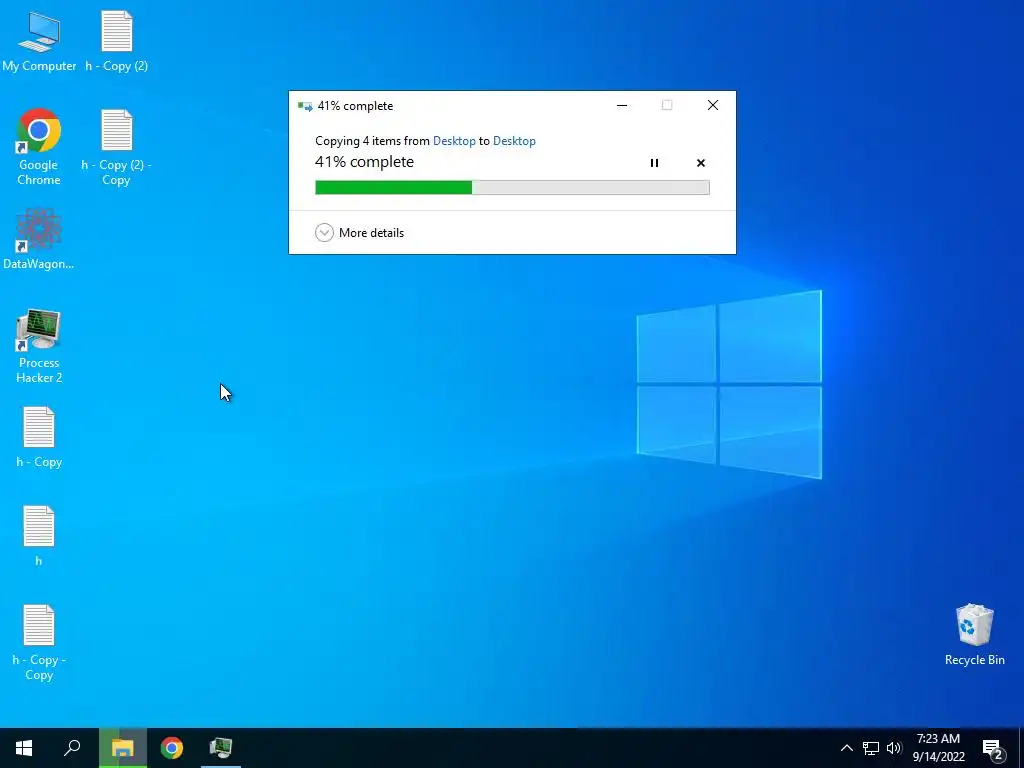Viewport: 1024px width, 768px height.
Task: Cancel the copy with the small X
Action: 701,163
